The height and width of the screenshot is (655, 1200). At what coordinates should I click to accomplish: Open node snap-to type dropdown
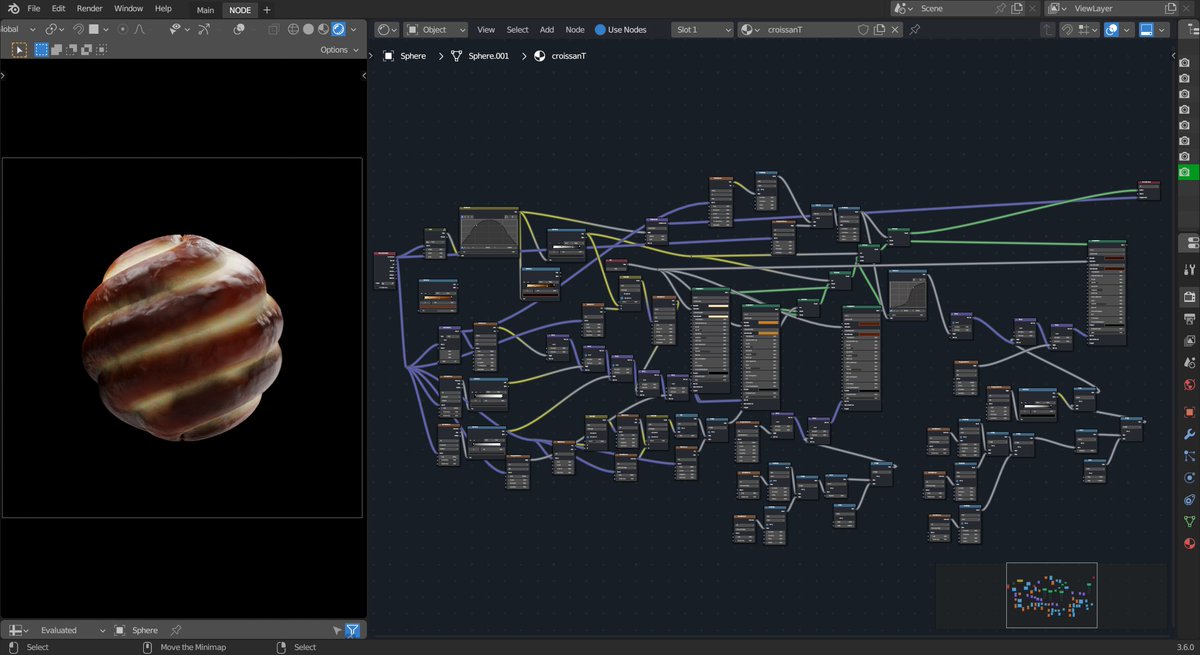click(x=1087, y=30)
